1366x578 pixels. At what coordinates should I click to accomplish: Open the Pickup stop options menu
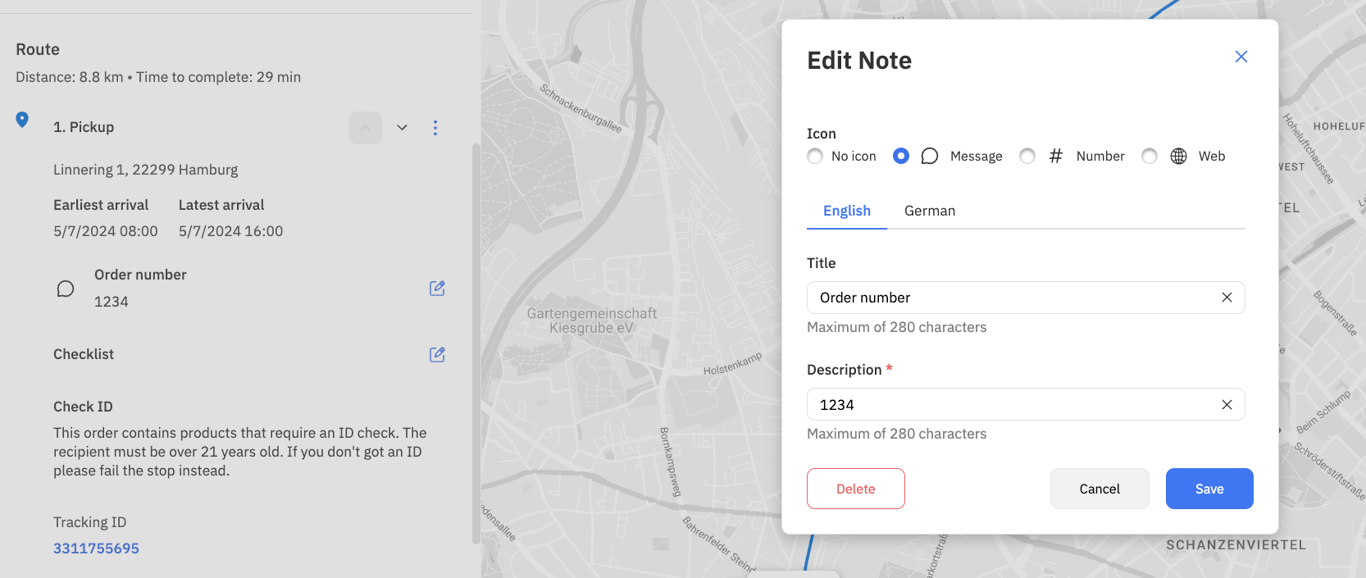click(435, 128)
